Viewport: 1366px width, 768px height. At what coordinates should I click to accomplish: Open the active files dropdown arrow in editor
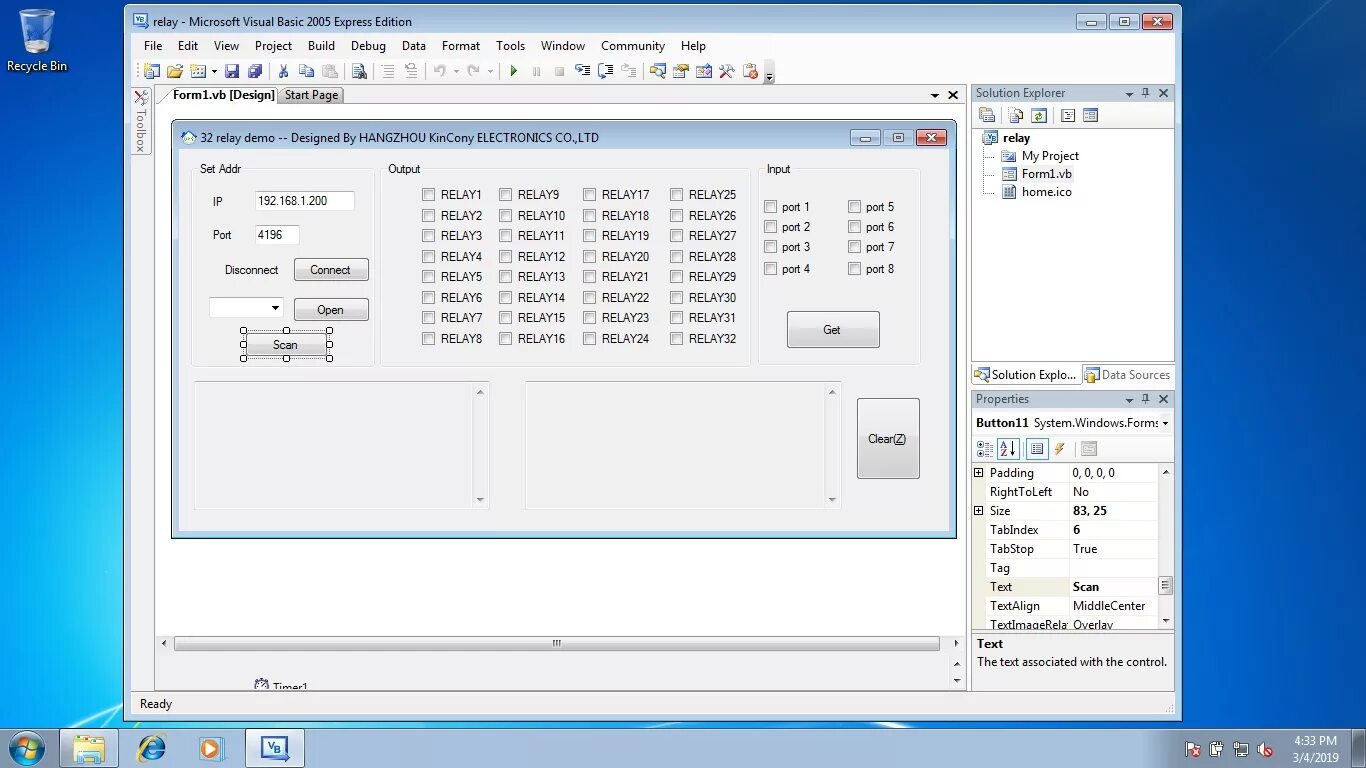point(935,95)
